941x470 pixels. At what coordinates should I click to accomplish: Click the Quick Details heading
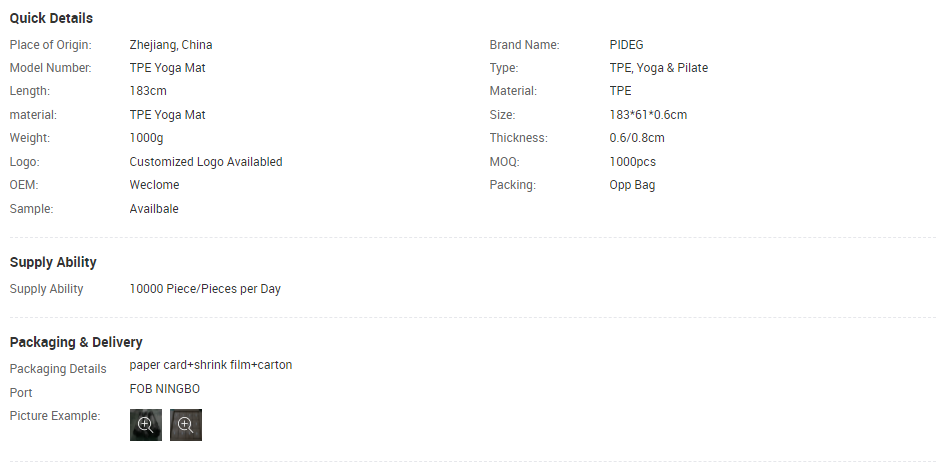tap(51, 18)
